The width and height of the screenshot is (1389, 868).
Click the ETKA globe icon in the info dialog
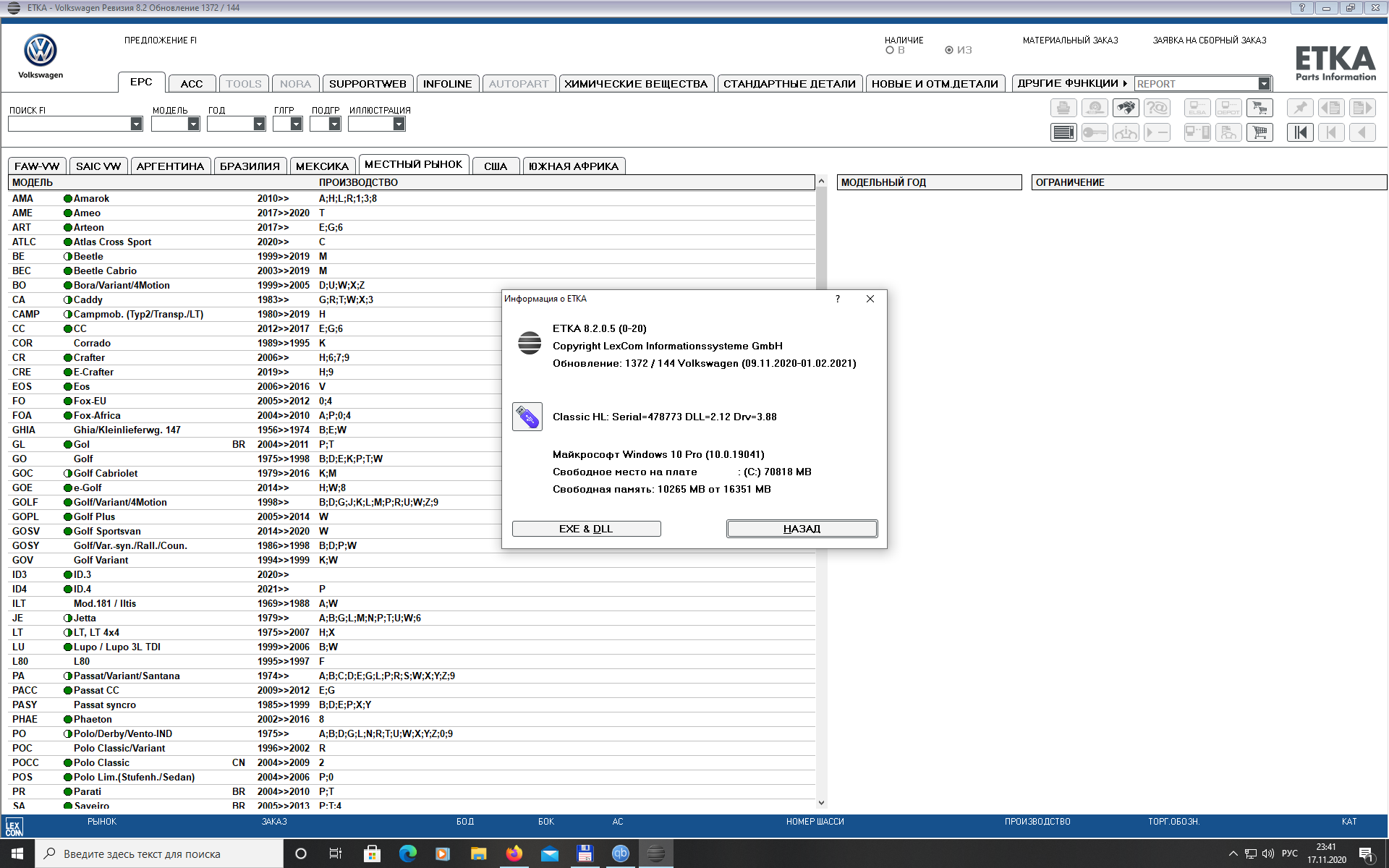530,343
